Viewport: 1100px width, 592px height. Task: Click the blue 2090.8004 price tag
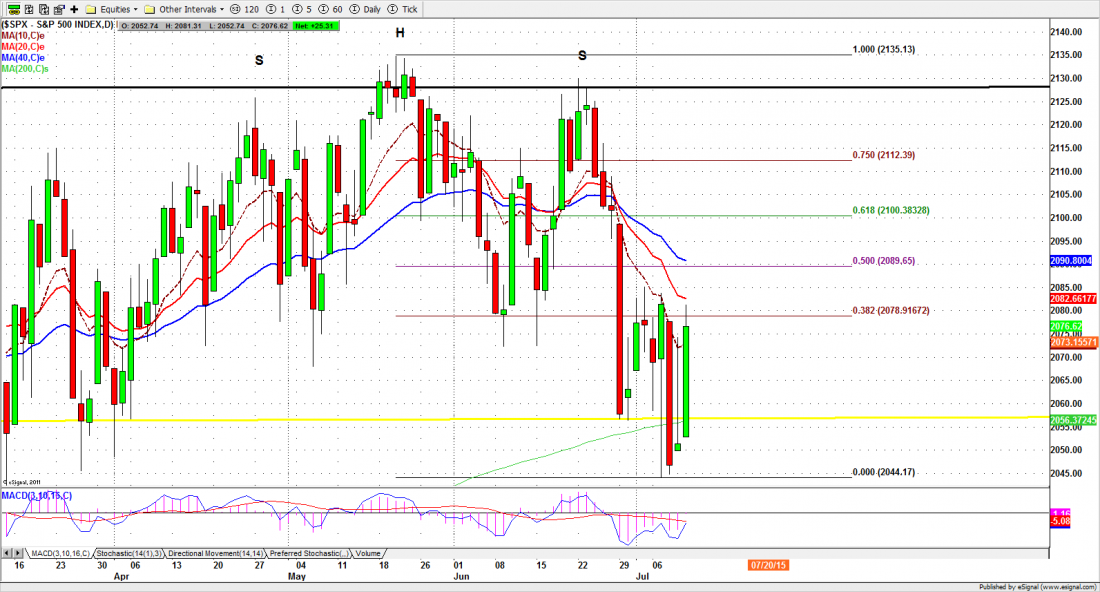coord(1074,261)
